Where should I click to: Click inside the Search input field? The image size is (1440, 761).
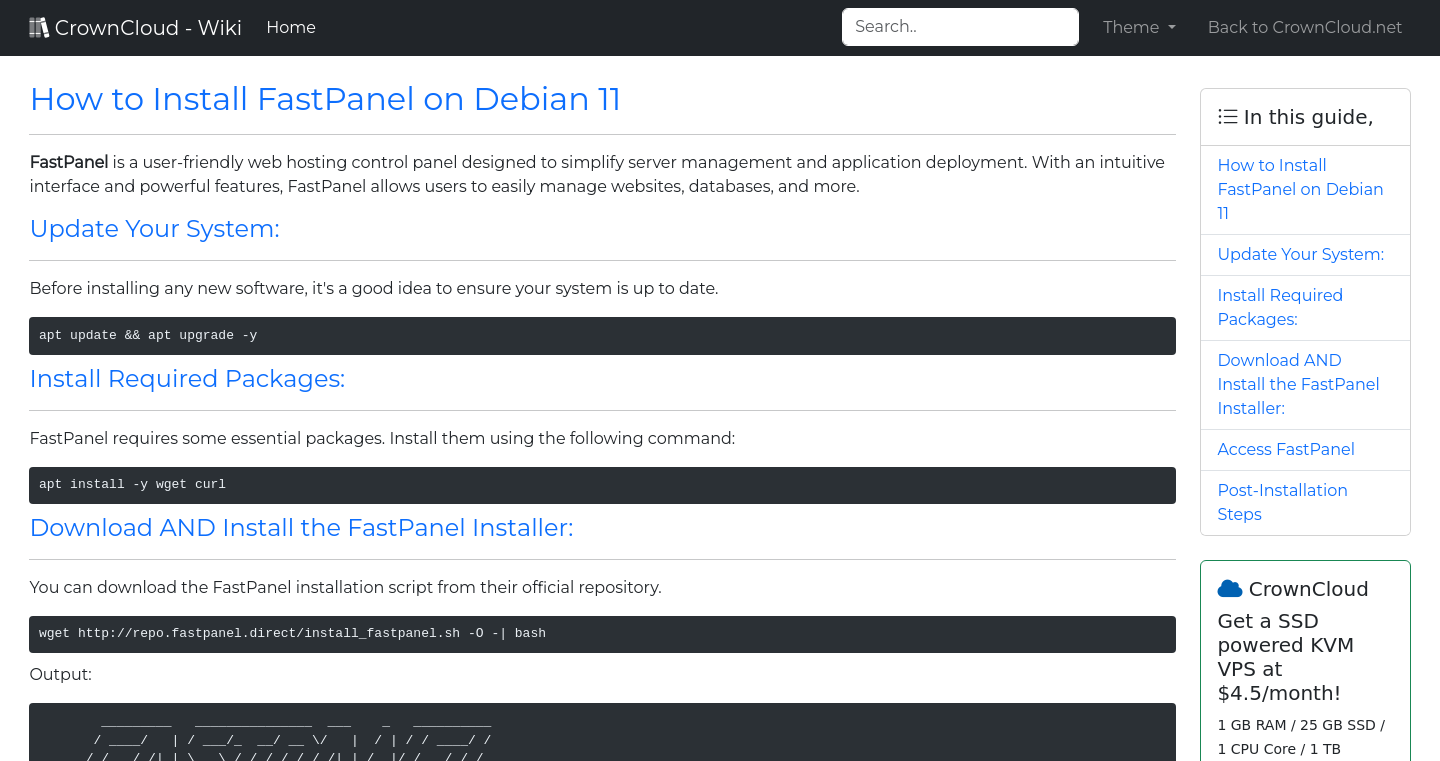tap(959, 27)
